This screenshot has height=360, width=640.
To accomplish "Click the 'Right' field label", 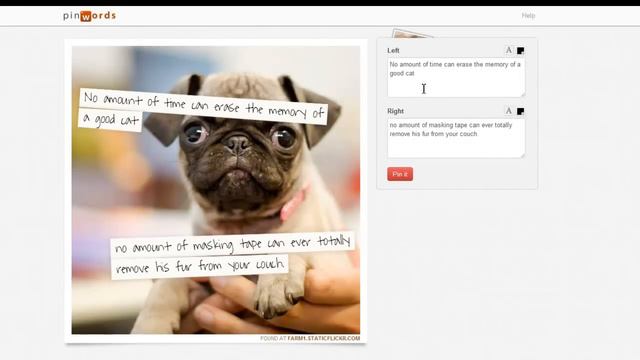I will tap(396, 111).
